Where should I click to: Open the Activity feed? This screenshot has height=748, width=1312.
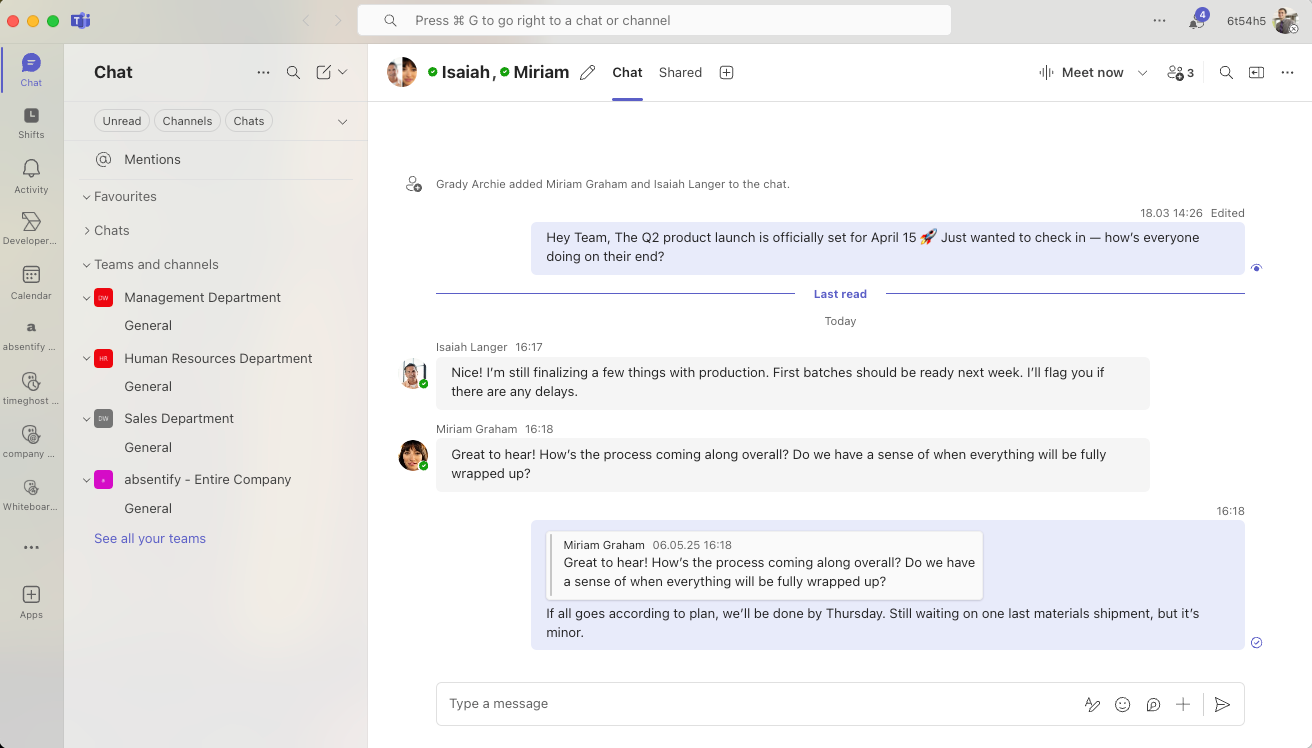pos(31,176)
